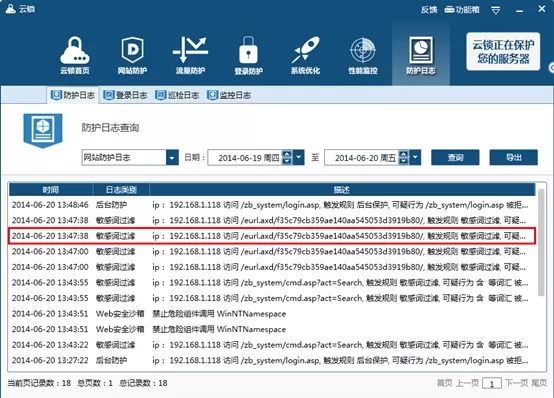Viewport: 554px width, 398px height.
Task: Sort by 描述 column header
Action: point(342,190)
